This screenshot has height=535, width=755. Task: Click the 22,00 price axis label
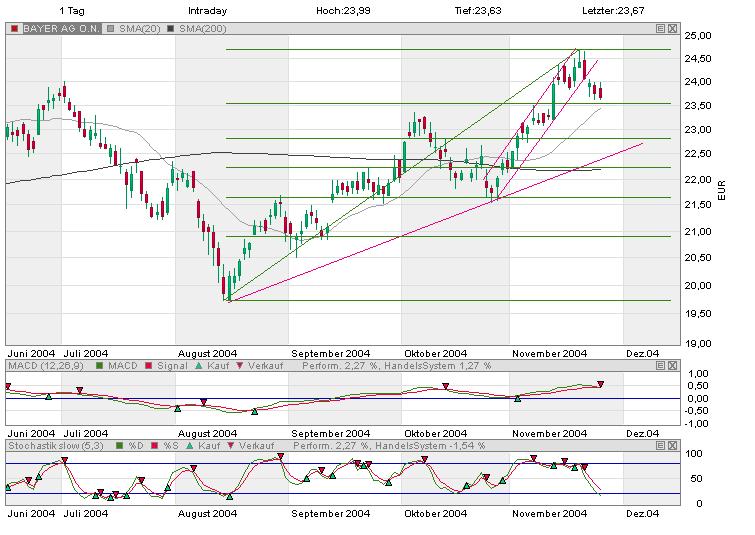coord(698,180)
